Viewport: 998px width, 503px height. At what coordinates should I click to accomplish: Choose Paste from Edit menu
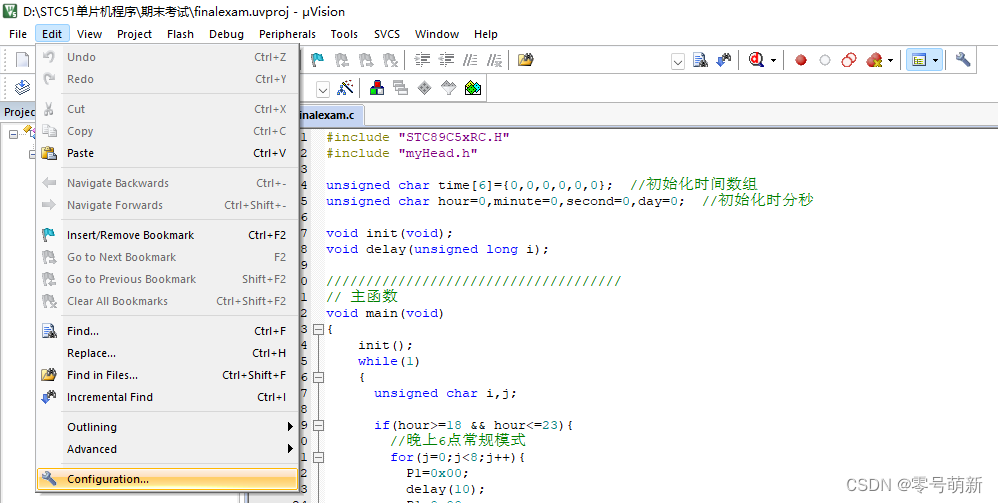pos(167,153)
